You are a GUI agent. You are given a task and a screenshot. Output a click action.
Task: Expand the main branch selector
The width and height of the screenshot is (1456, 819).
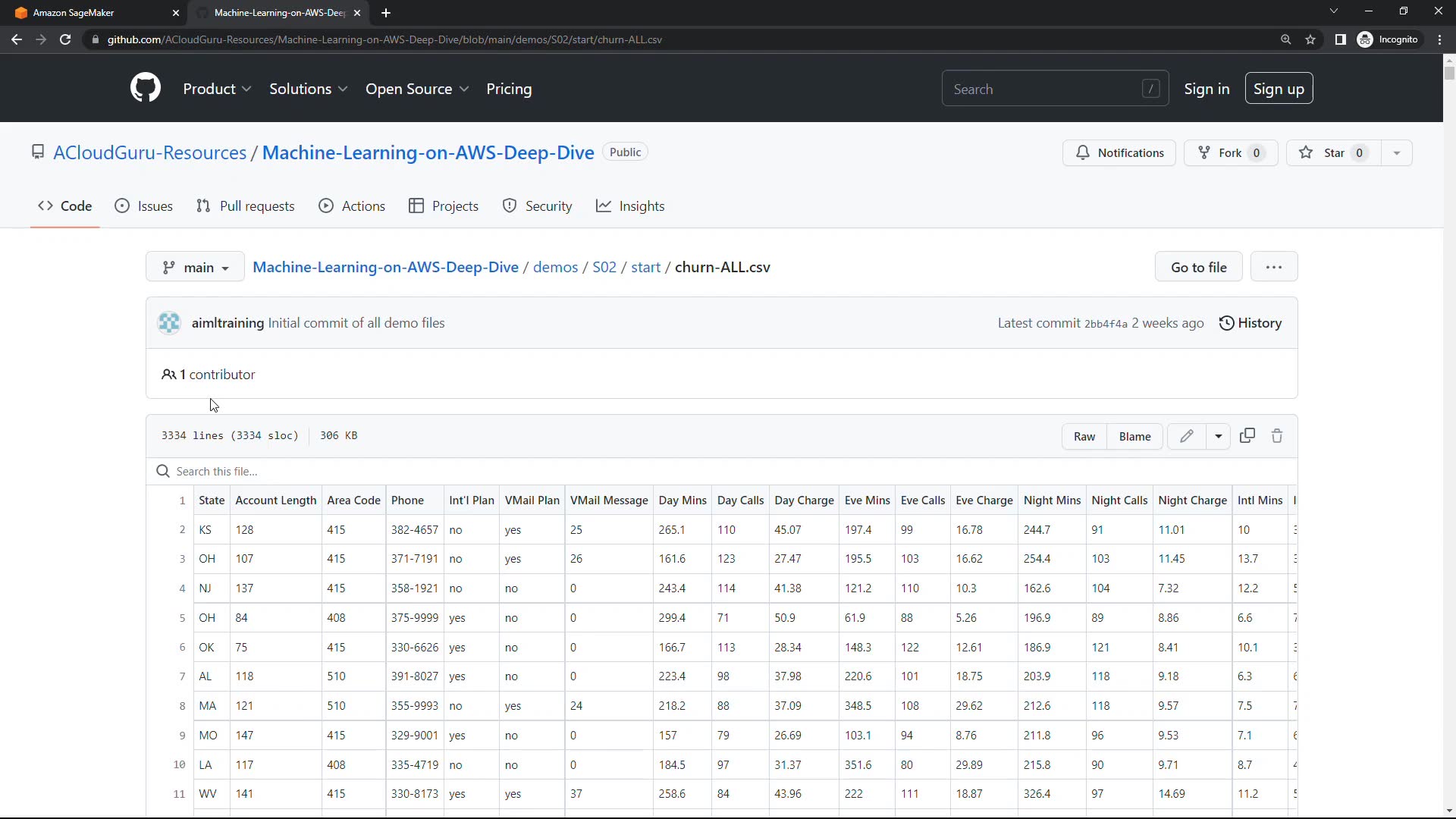point(195,267)
